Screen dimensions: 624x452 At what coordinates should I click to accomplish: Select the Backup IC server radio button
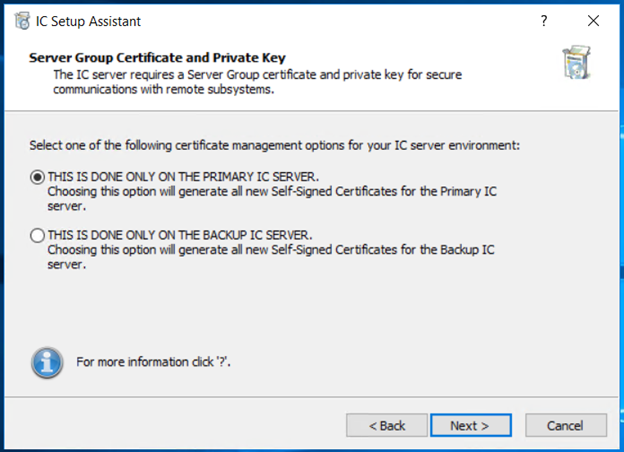38,236
